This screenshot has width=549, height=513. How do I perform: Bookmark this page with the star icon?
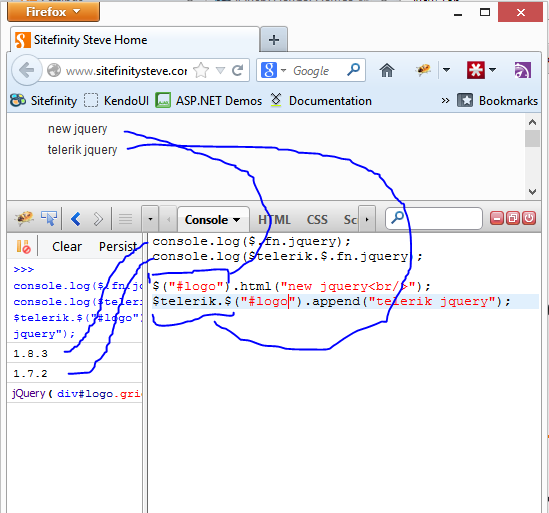tap(201, 70)
